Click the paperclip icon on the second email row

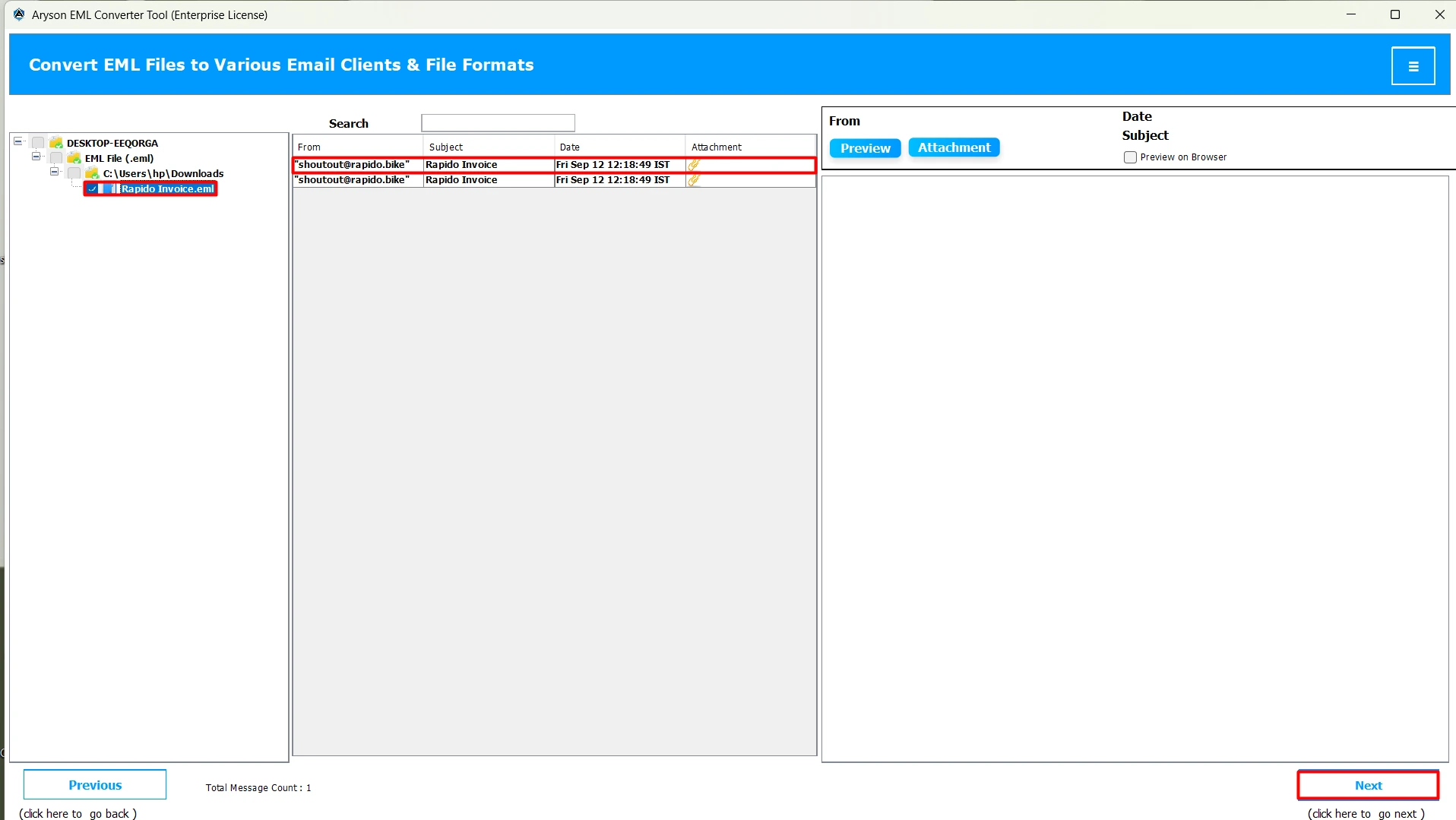click(x=694, y=180)
